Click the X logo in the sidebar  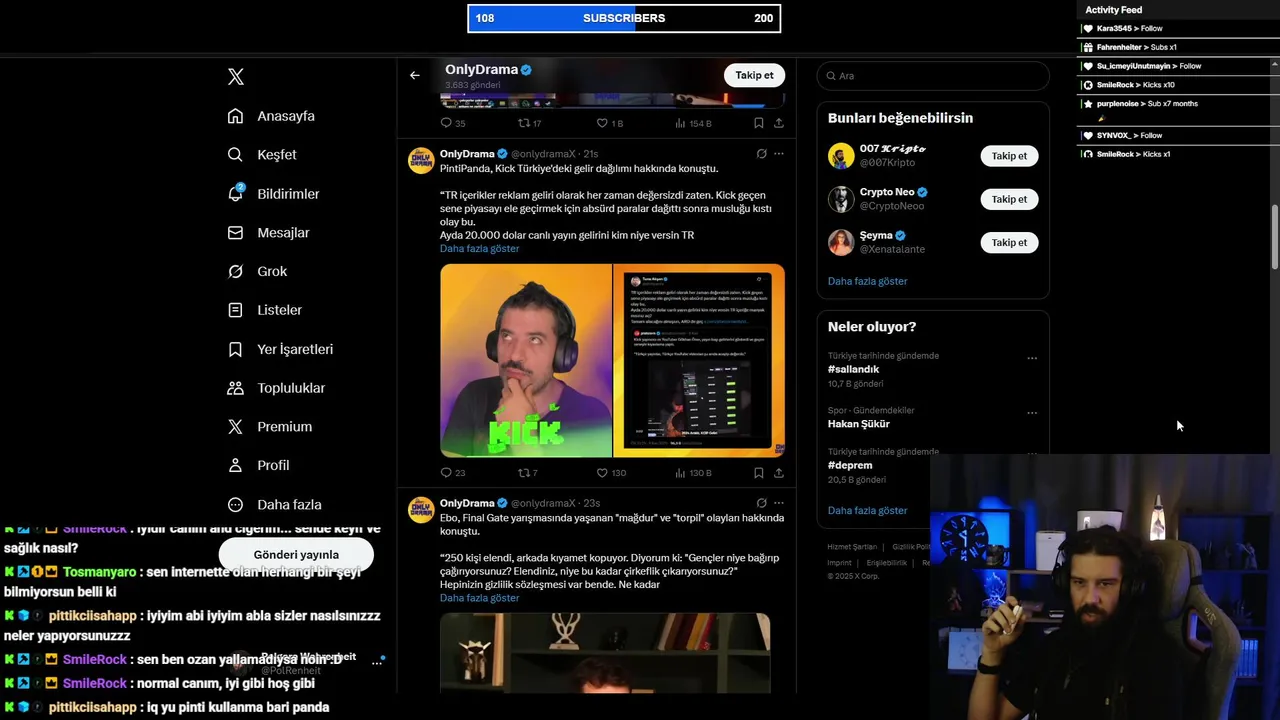(x=236, y=77)
